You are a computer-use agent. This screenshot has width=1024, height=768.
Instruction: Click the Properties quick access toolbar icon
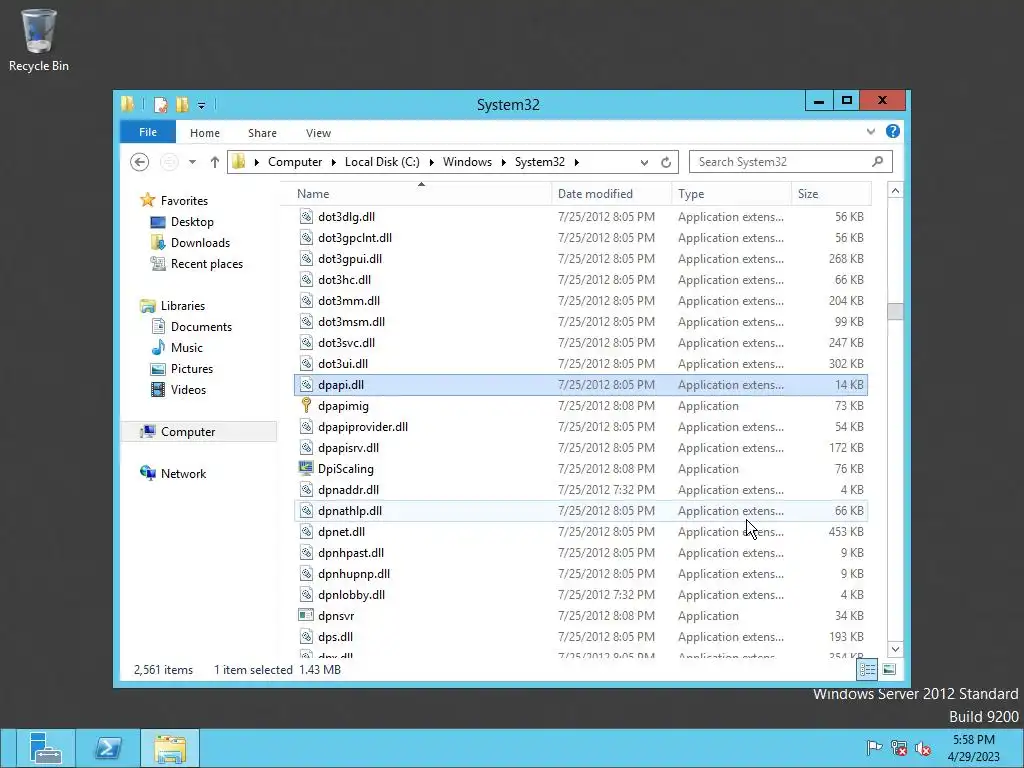point(160,104)
